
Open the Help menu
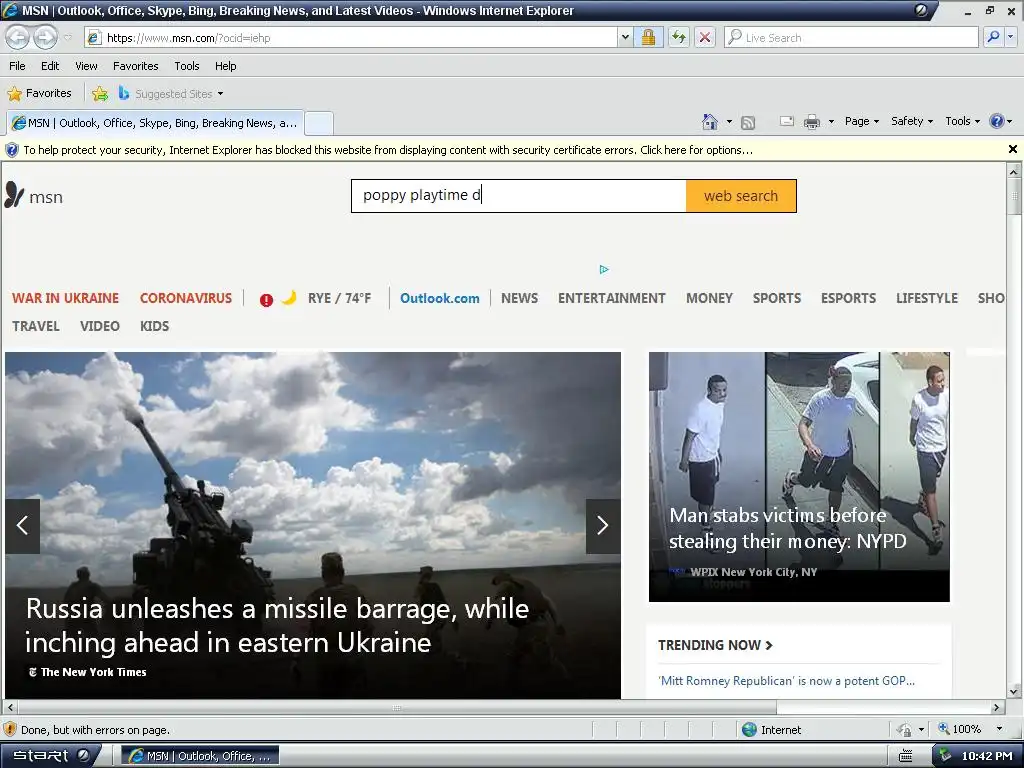[225, 66]
